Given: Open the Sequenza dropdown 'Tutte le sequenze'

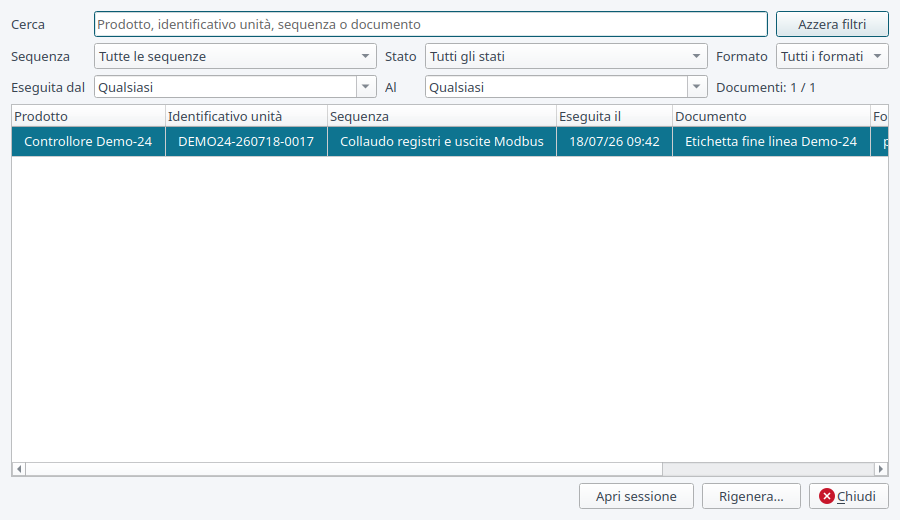Looking at the screenshot, I should click(235, 56).
